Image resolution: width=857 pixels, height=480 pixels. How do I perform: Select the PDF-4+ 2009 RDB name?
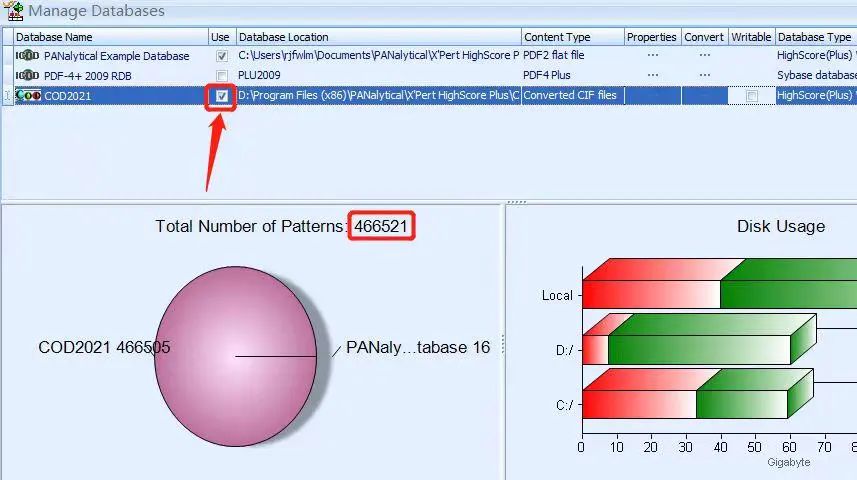tap(87, 76)
